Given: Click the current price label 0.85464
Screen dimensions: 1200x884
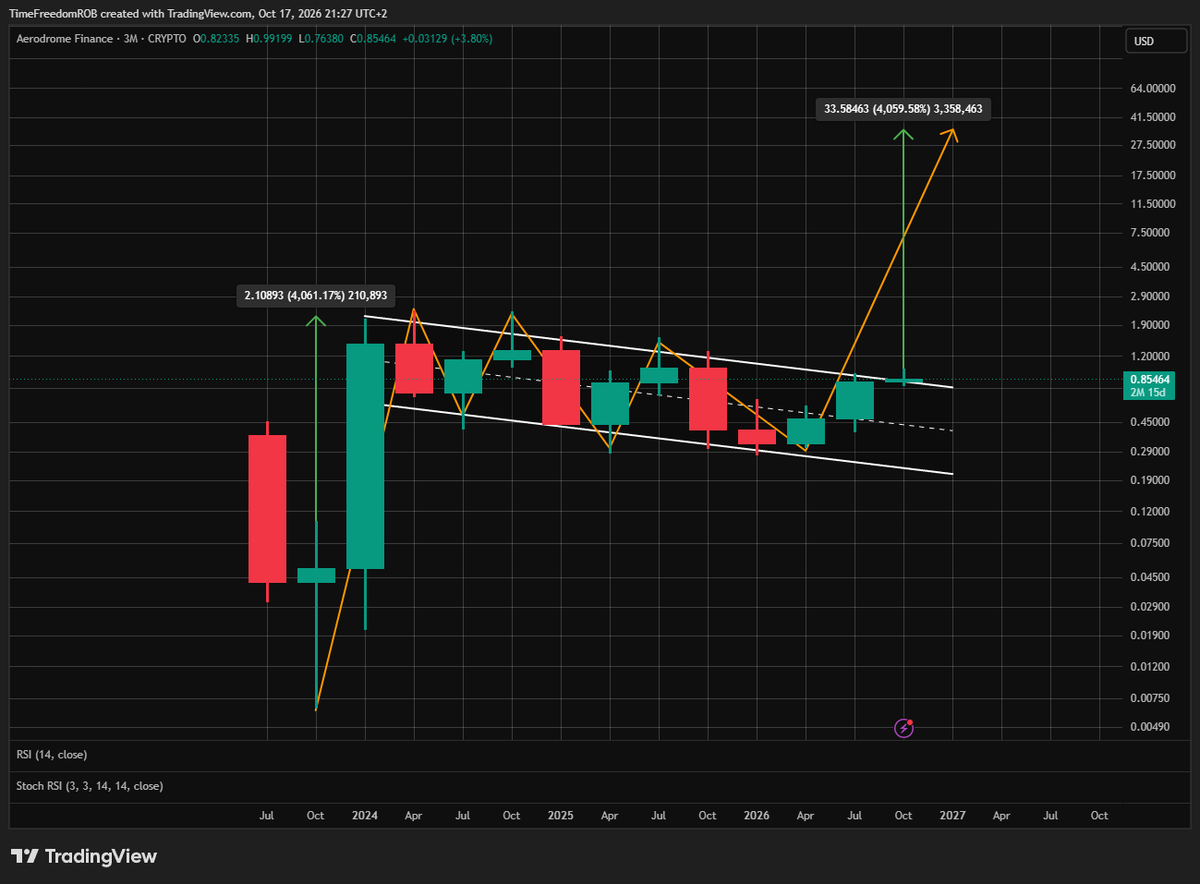Looking at the screenshot, I should tap(1152, 379).
